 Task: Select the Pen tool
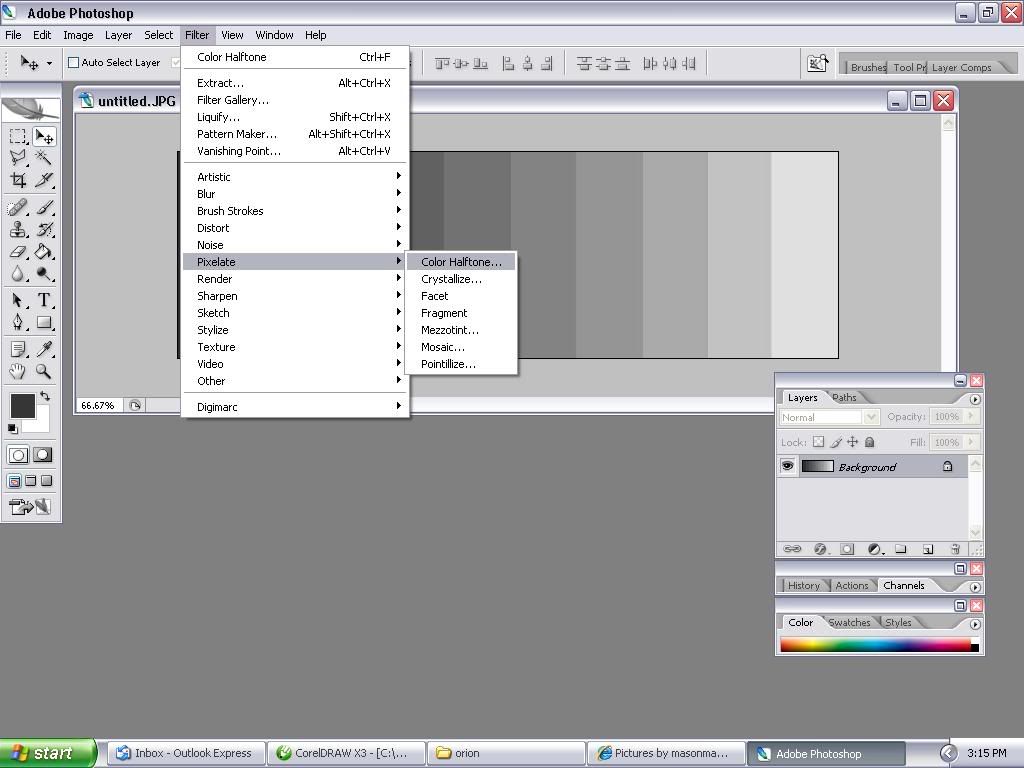click(x=18, y=322)
